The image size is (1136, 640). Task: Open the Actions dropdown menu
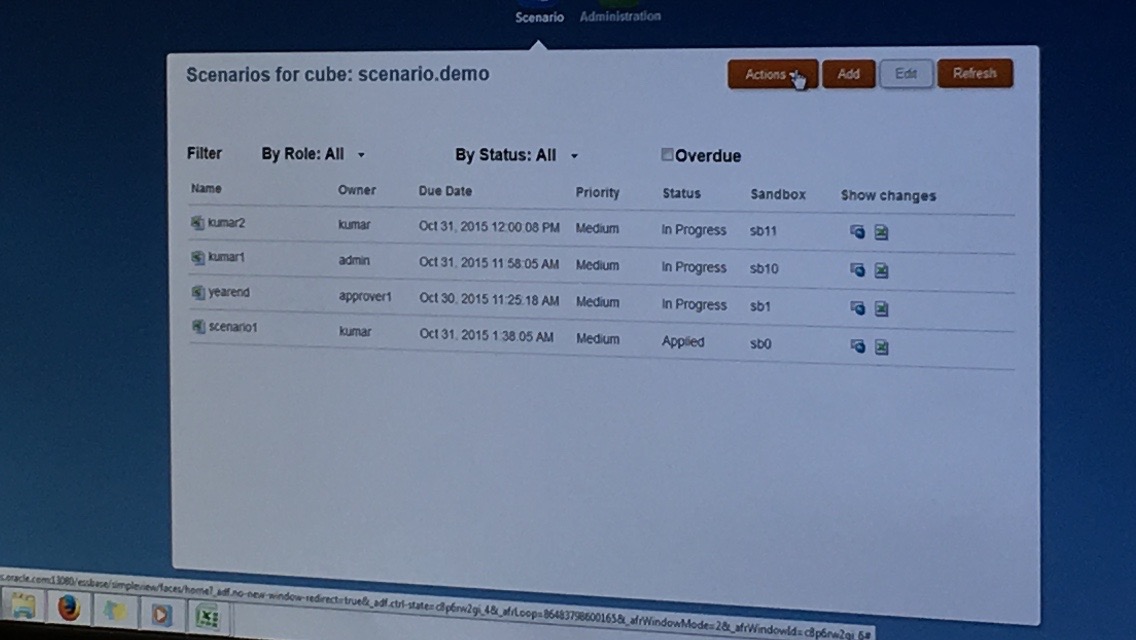(772, 74)
